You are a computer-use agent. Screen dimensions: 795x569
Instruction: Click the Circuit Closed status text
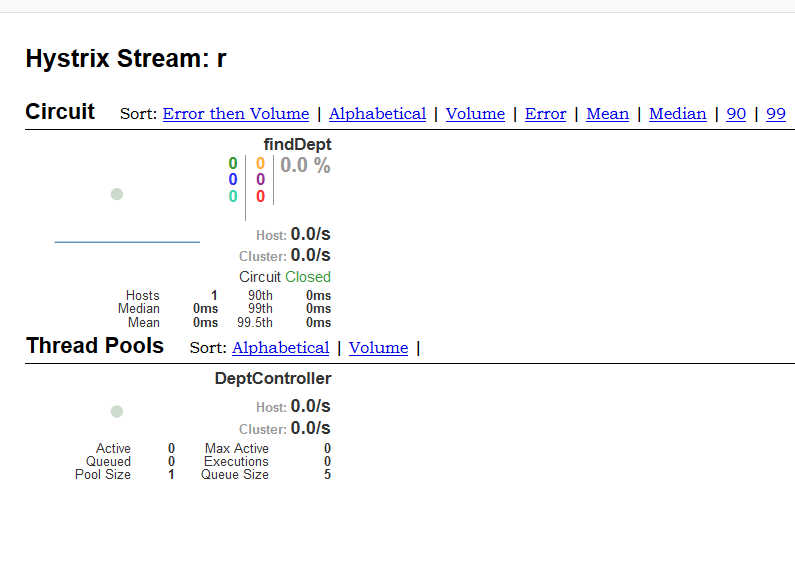click(285, 277)
